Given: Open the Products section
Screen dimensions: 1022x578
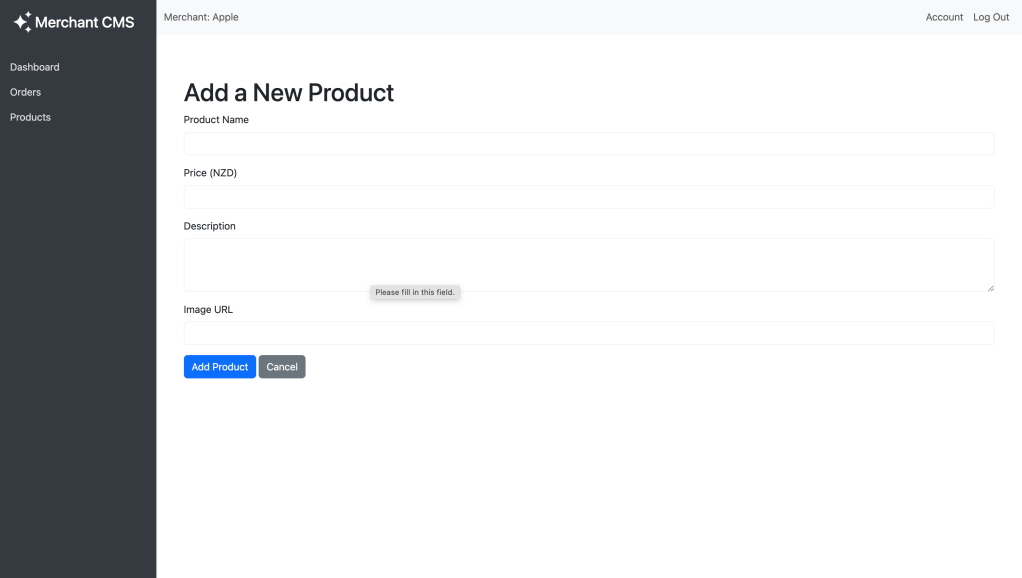Looking at the screenshot, I should click(x=30, y=117).
